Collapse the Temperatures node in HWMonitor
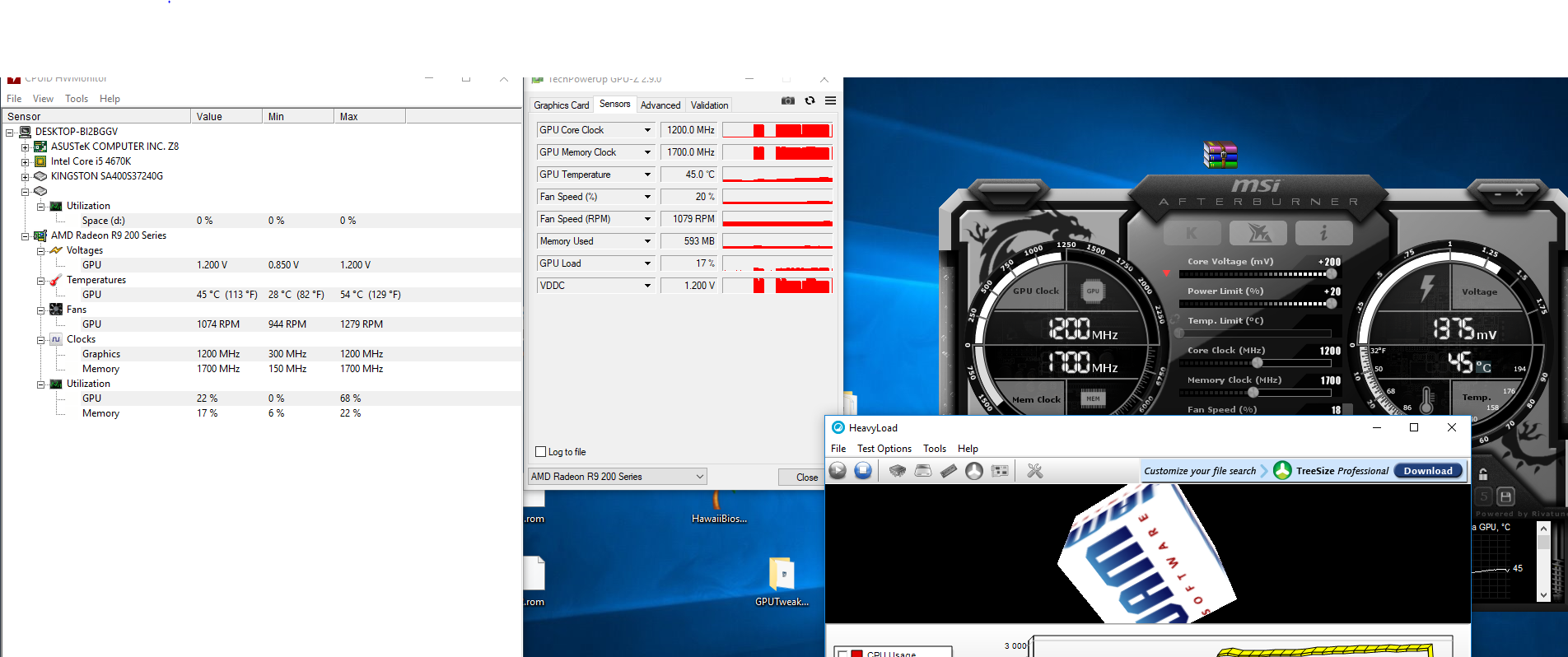Image resolution: width=1568 pixels, height=657 pixels. pyautogui.click(x=41, y=280)
